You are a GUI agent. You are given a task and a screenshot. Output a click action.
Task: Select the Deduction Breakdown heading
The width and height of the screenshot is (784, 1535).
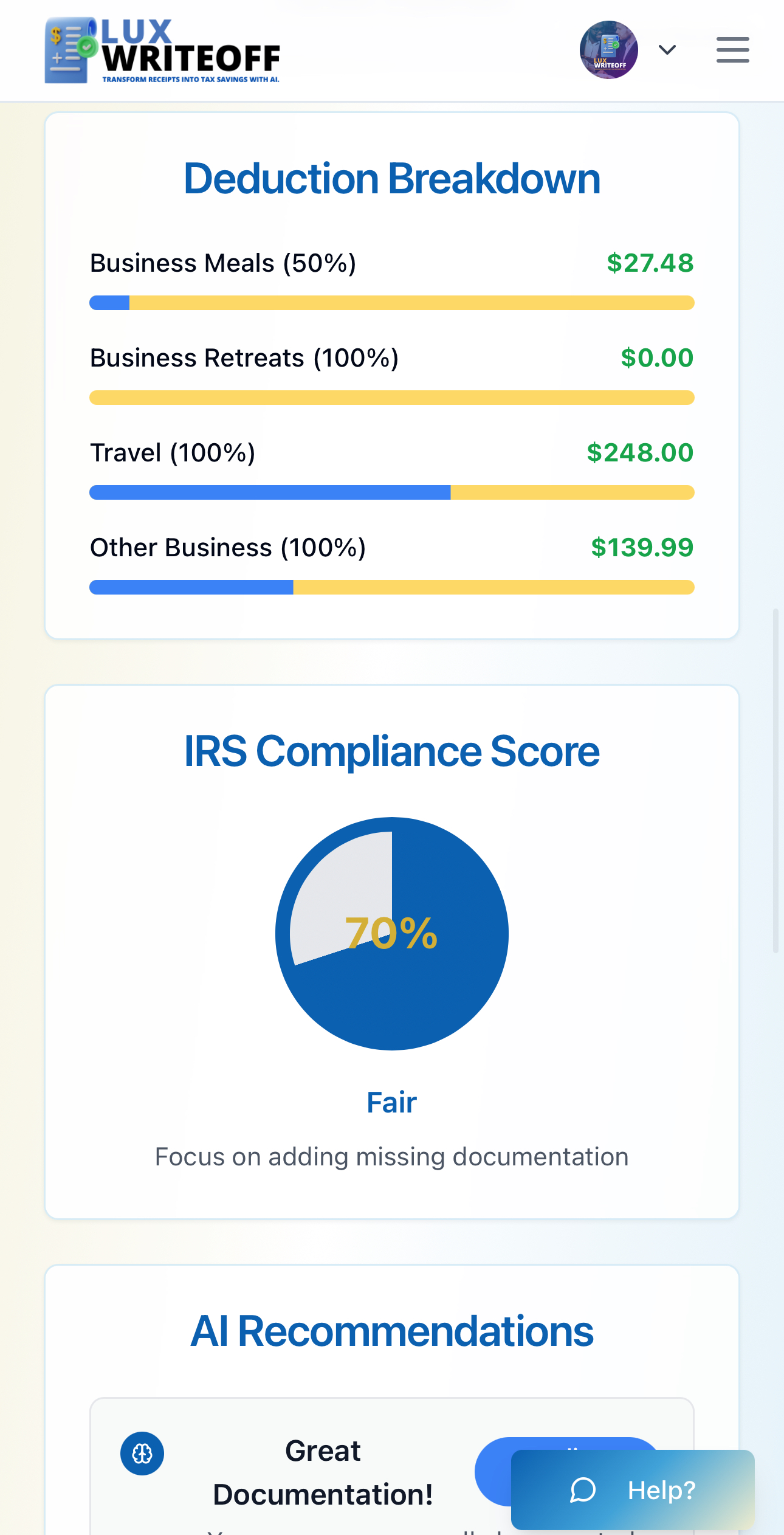point(392,179)
